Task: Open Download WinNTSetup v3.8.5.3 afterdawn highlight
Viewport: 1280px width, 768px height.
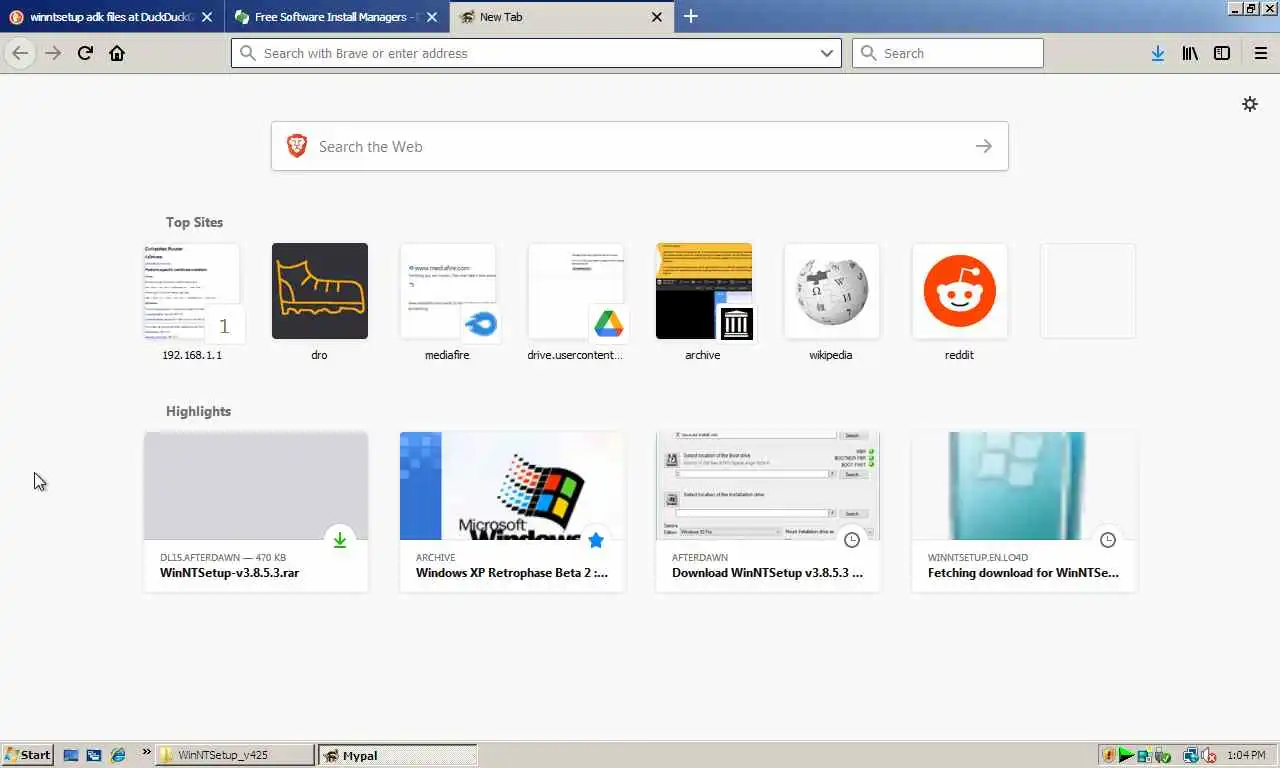Action: pyautogui.click(x=768, y=512)
